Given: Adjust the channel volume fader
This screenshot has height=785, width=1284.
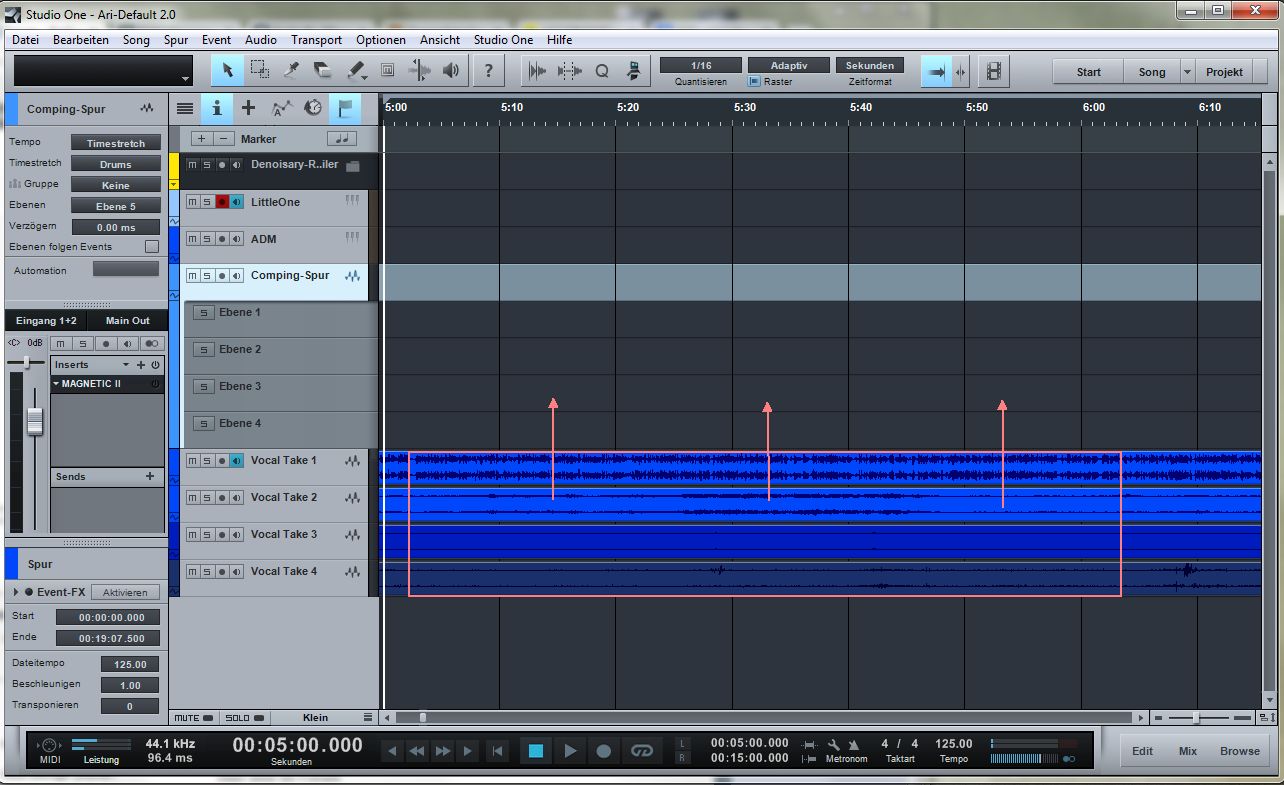Looking at the screenshot, I should click(35, 422).
